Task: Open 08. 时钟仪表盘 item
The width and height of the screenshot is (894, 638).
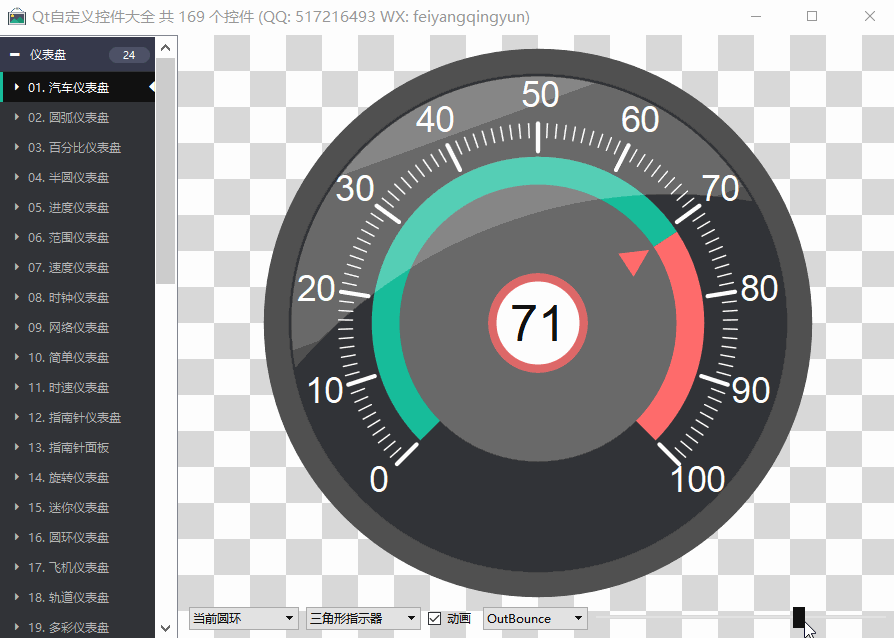Action: click(78, 298)
